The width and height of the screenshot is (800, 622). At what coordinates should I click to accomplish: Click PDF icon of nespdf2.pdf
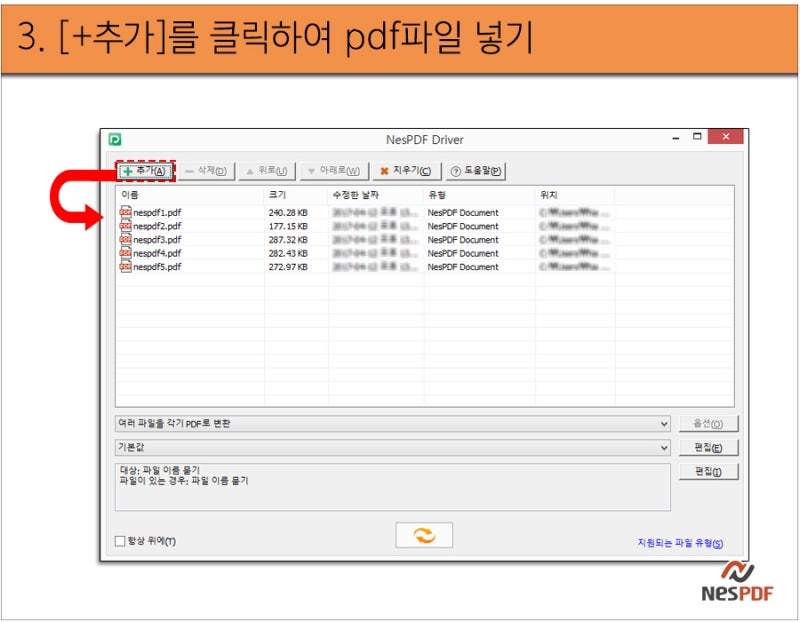125,226
